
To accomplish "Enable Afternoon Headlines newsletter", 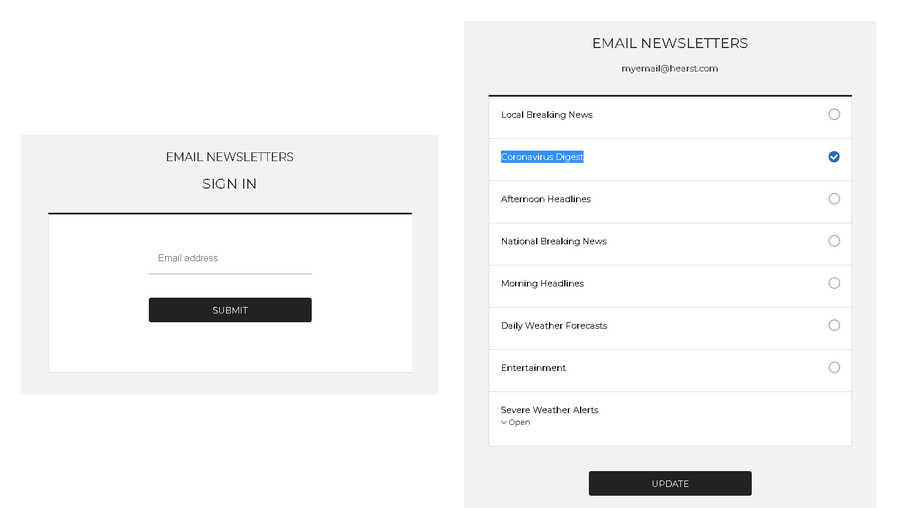I will (834, 199).
